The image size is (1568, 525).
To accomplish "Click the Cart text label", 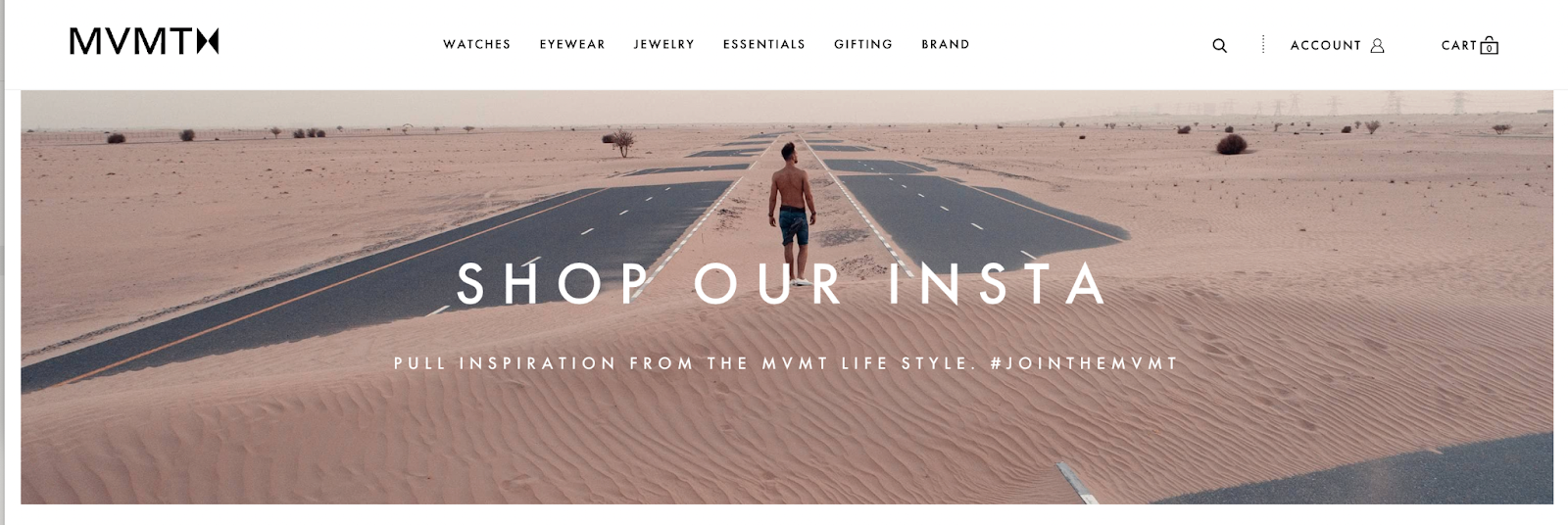I will [1458, 45].
